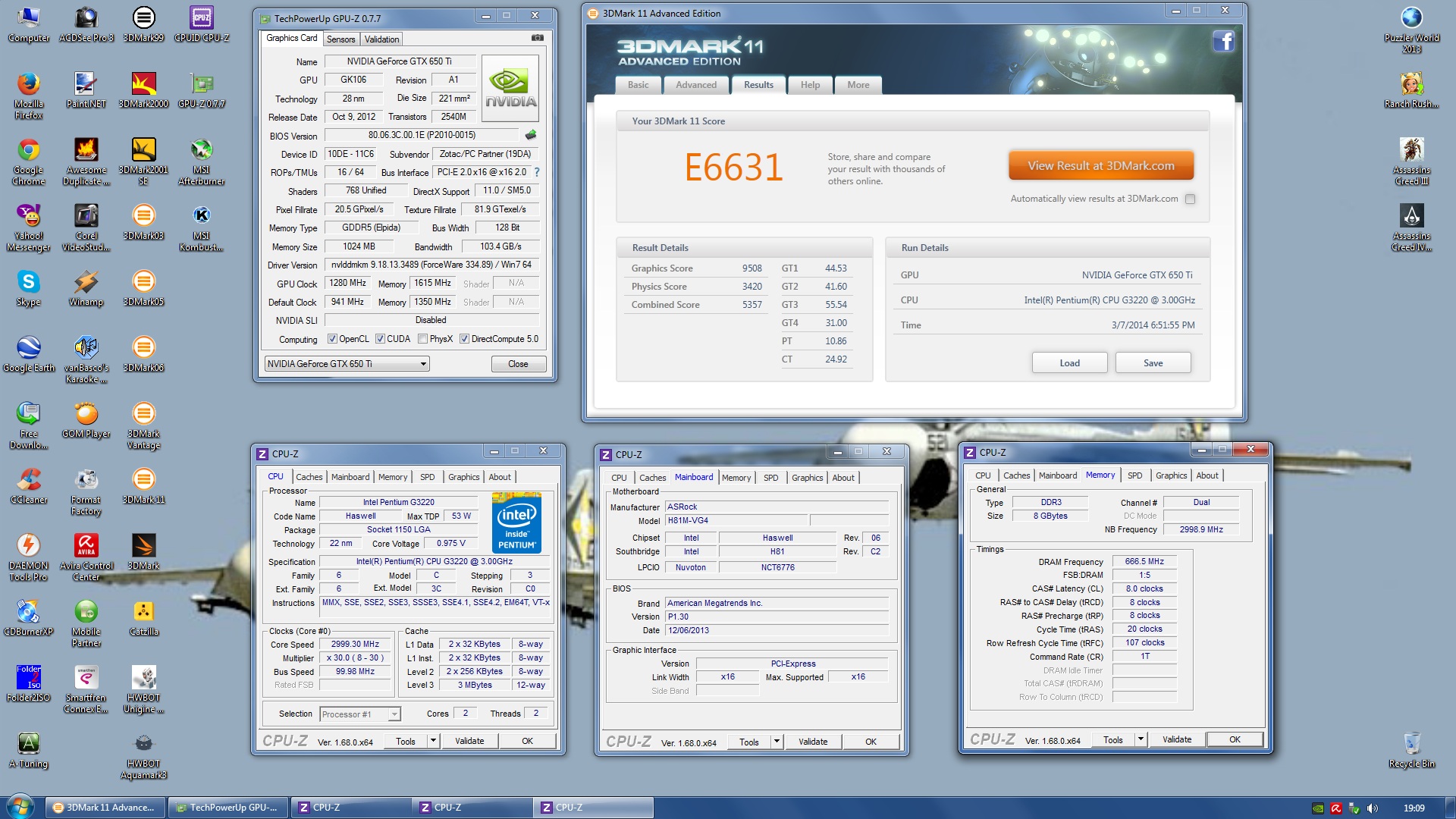Toggle the OpenCL checkbox in GPU-Z

[332, 339]
